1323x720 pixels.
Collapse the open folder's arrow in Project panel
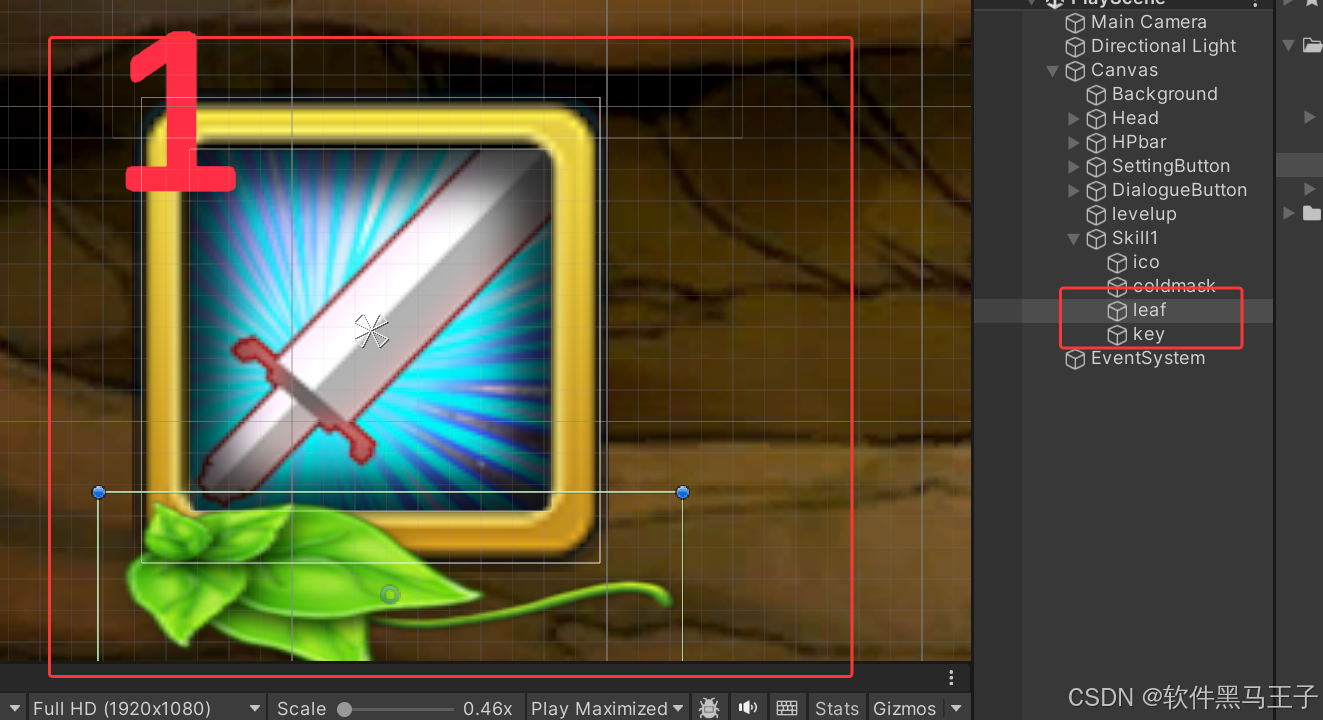(x=1289, y=45)
